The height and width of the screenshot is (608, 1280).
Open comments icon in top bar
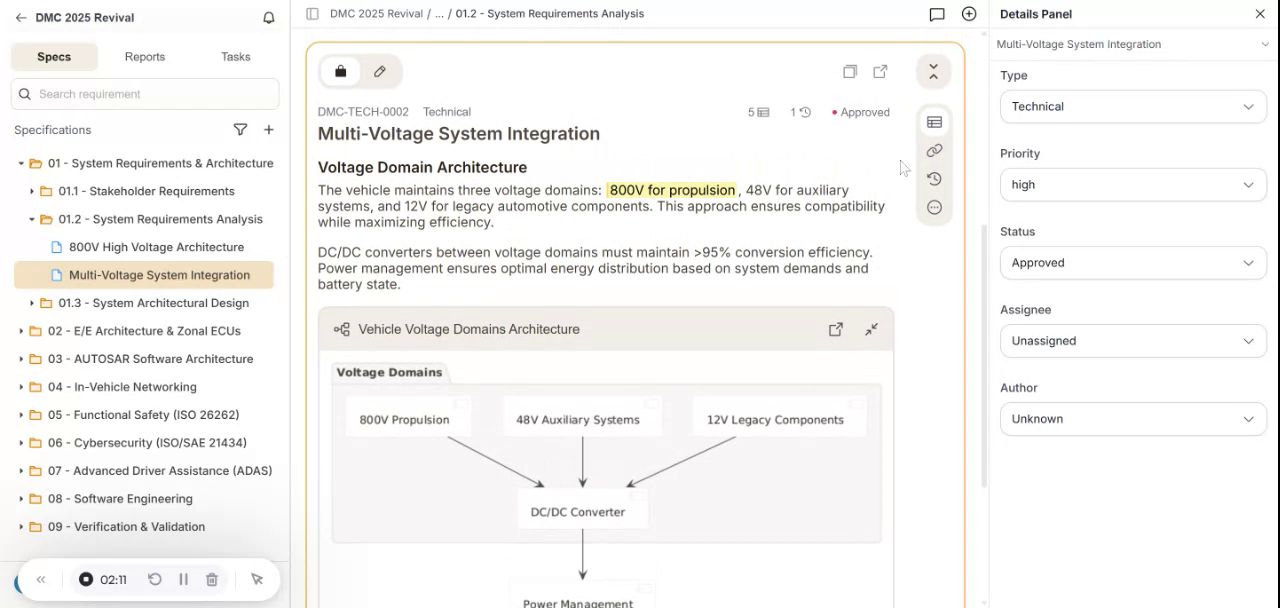click(937, 14)
